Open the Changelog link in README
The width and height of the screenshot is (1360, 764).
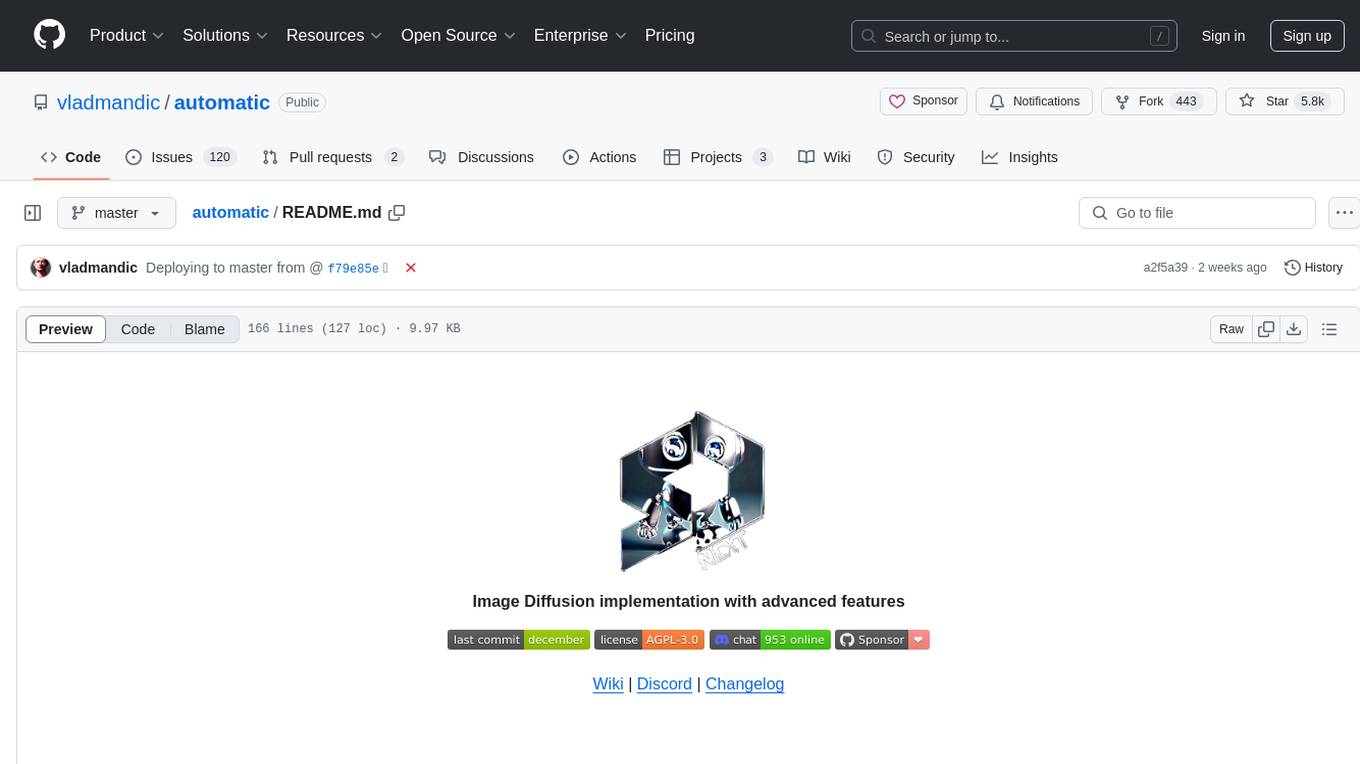[x=745, y=684]
